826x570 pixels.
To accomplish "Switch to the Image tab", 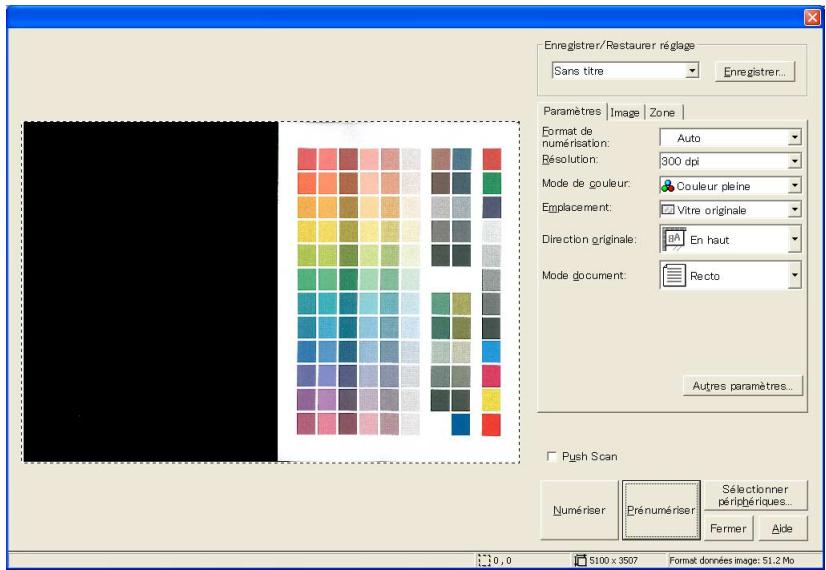I will tap(625, 113).
